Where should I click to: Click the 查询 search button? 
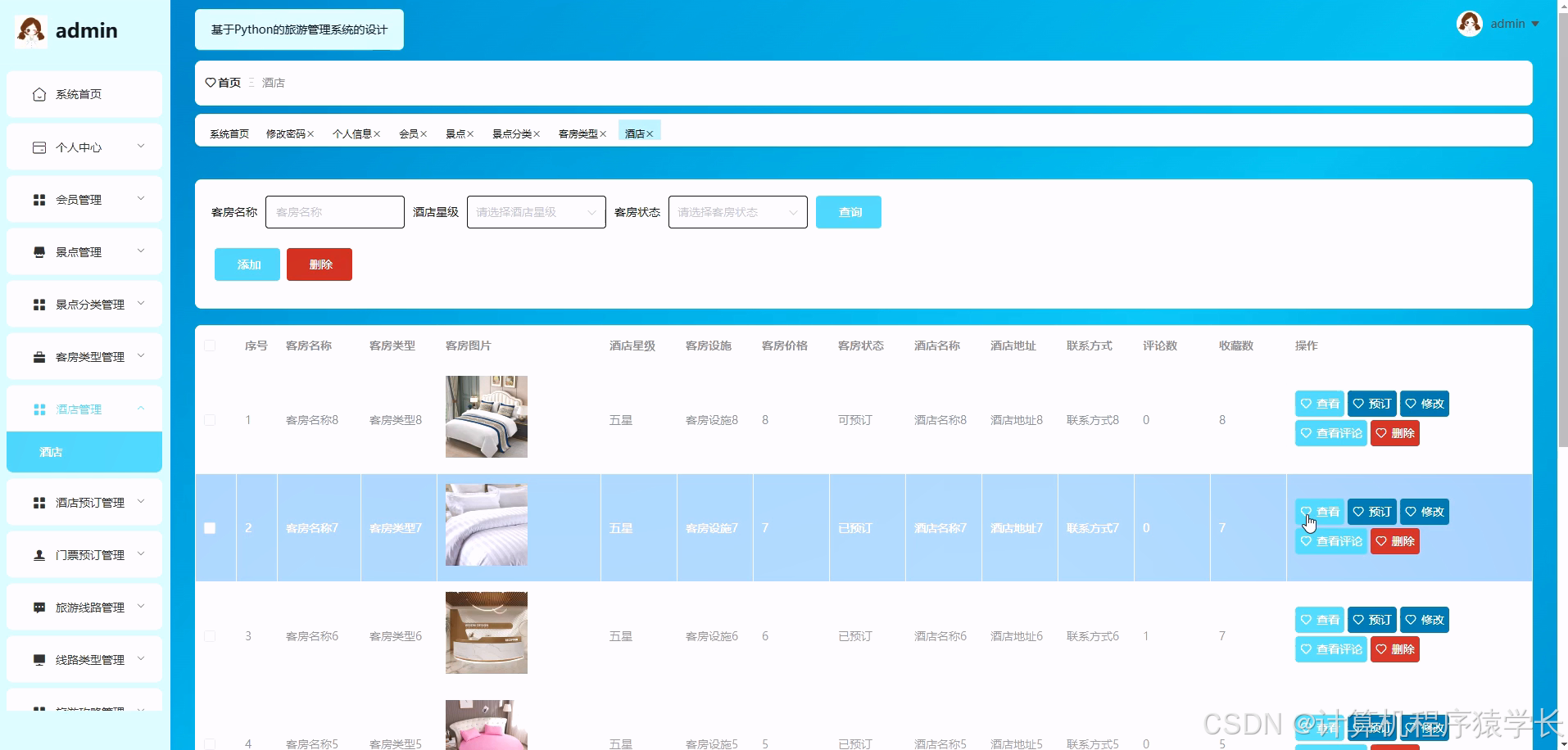(849, 212)
